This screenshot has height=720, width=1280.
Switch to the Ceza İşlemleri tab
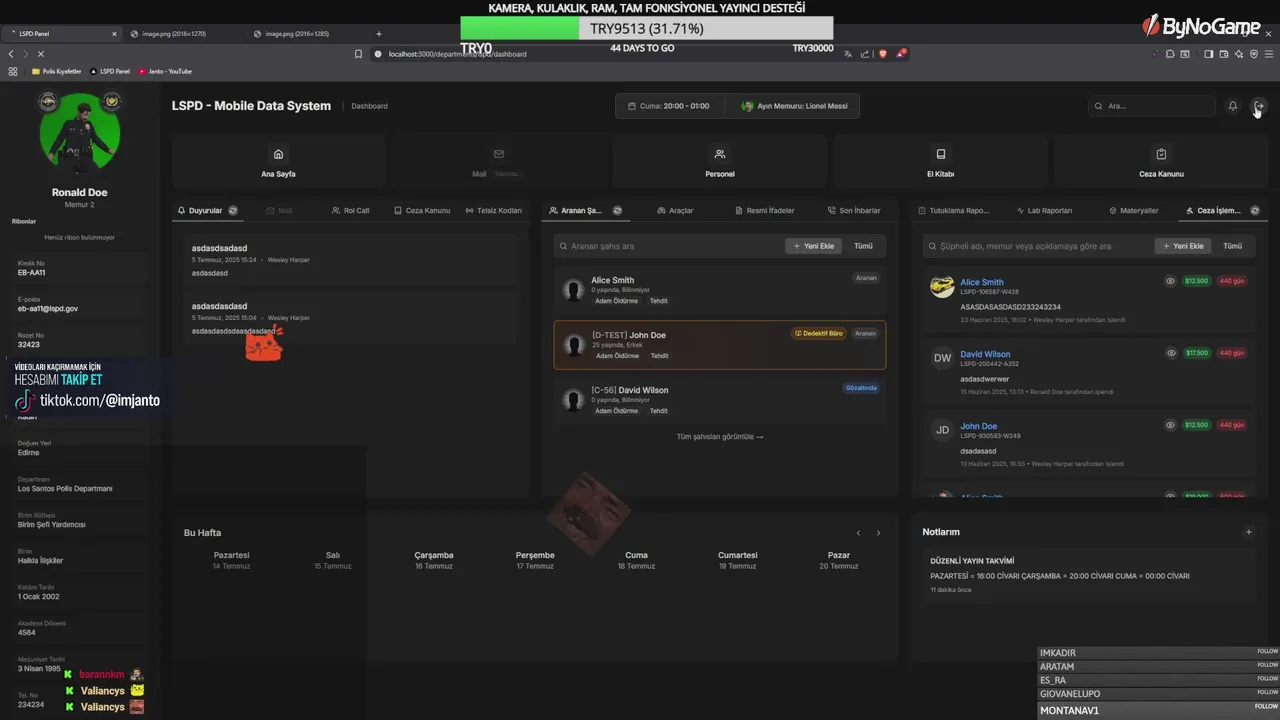tap(1213, 211)
